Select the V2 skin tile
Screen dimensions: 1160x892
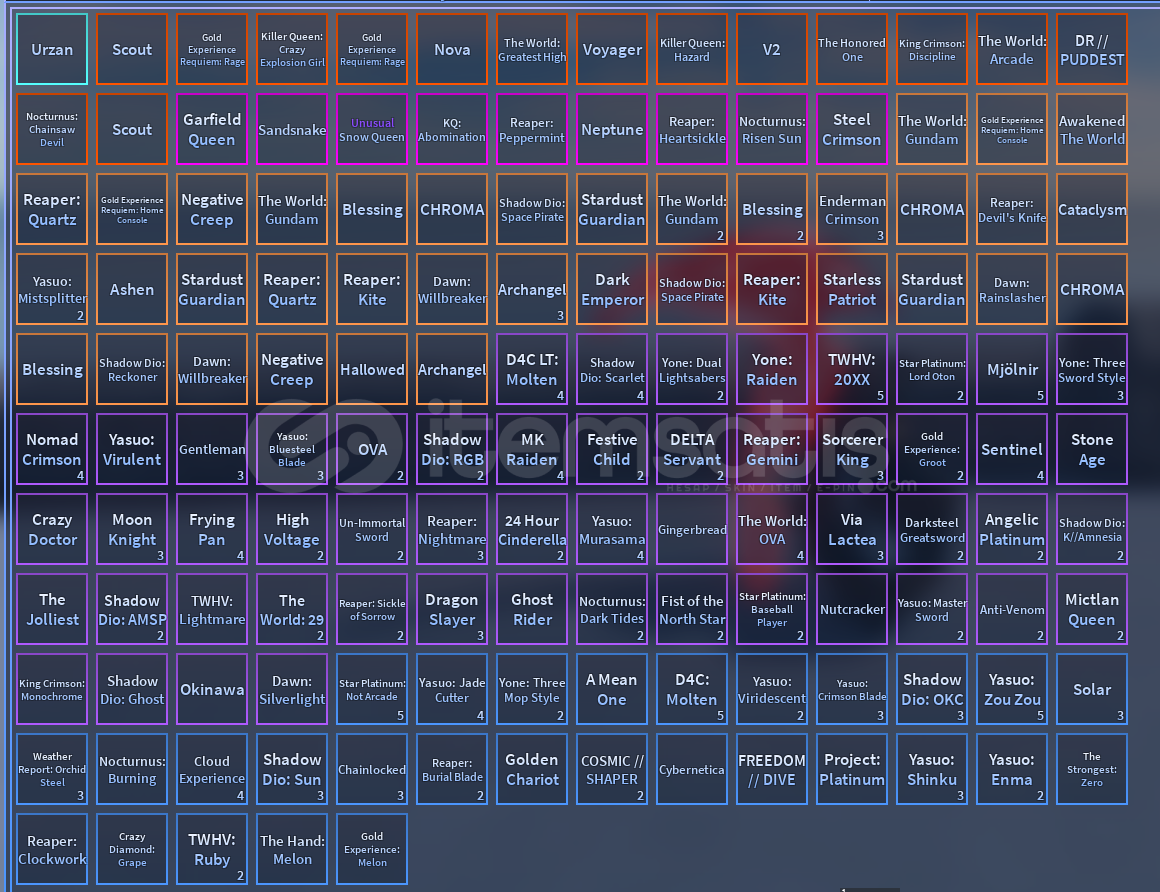click(772, 49)
